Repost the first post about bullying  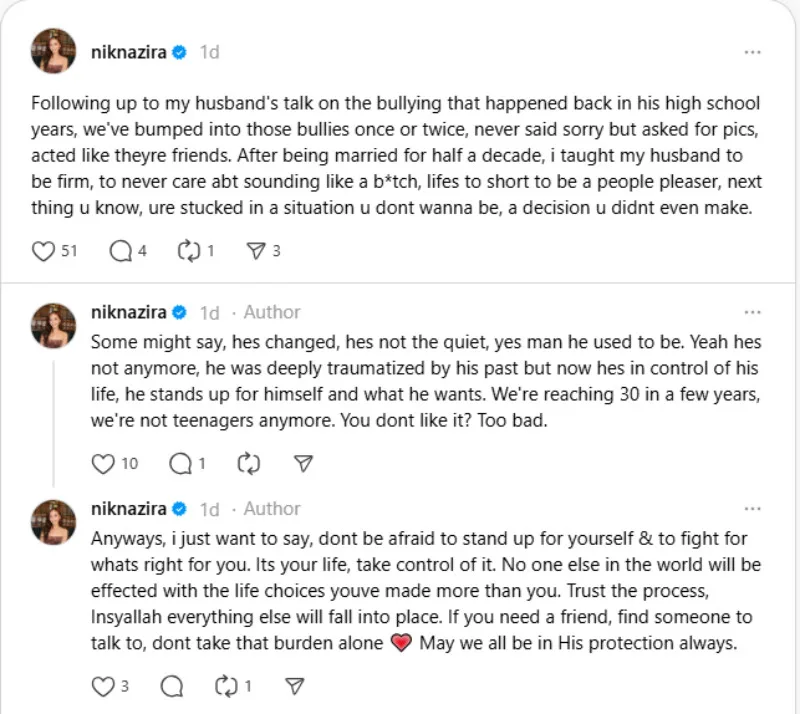189,251
